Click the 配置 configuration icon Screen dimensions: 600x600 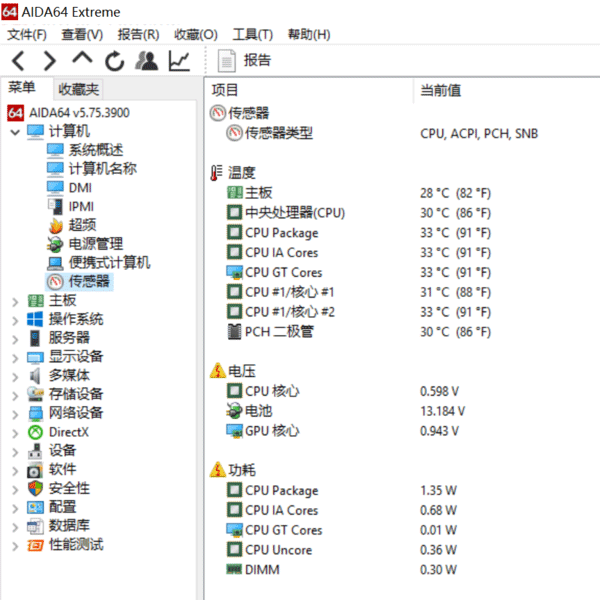click(x=36, y=507)
